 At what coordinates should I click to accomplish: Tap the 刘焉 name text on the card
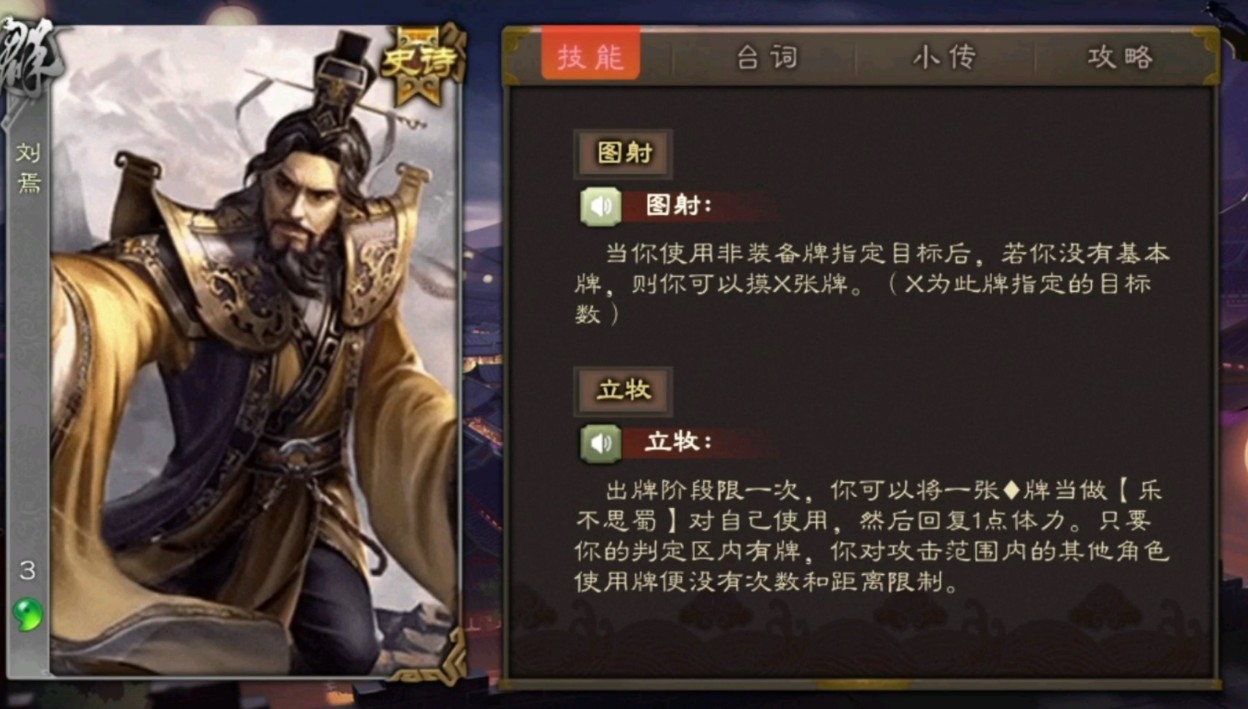click(x=28, y=168)
